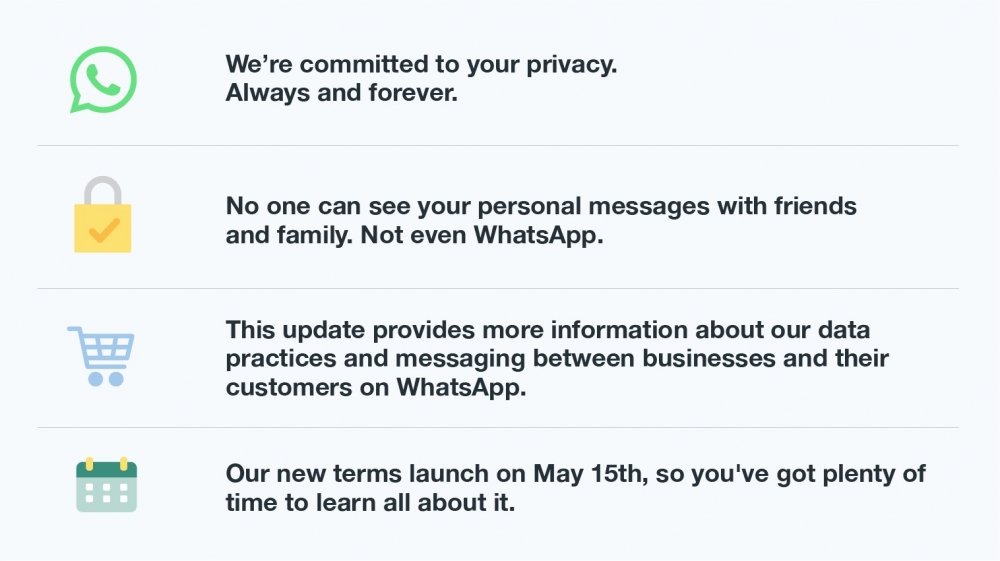Click the green WhatsApp logo icon
Viewport: 1000px width, 561px height.
[x=103, y=80]
